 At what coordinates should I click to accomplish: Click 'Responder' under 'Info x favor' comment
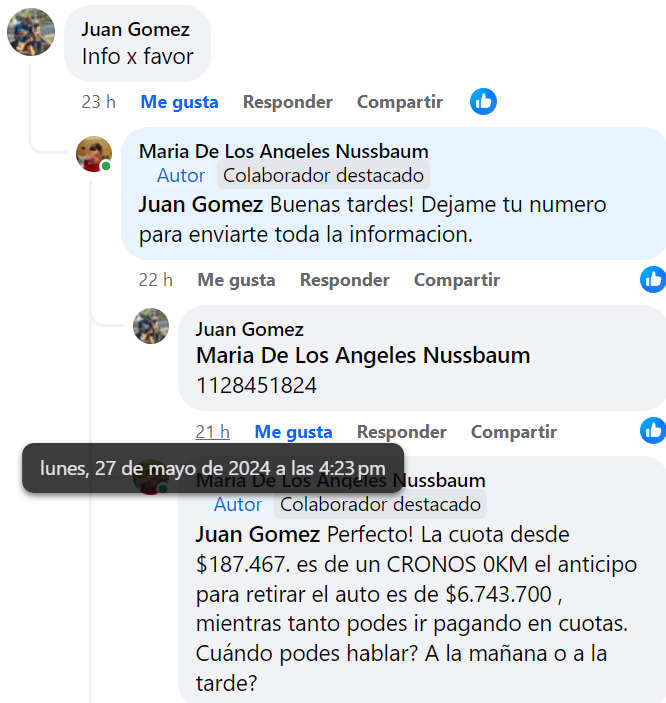pyautogui.click(x=287, y=102)
